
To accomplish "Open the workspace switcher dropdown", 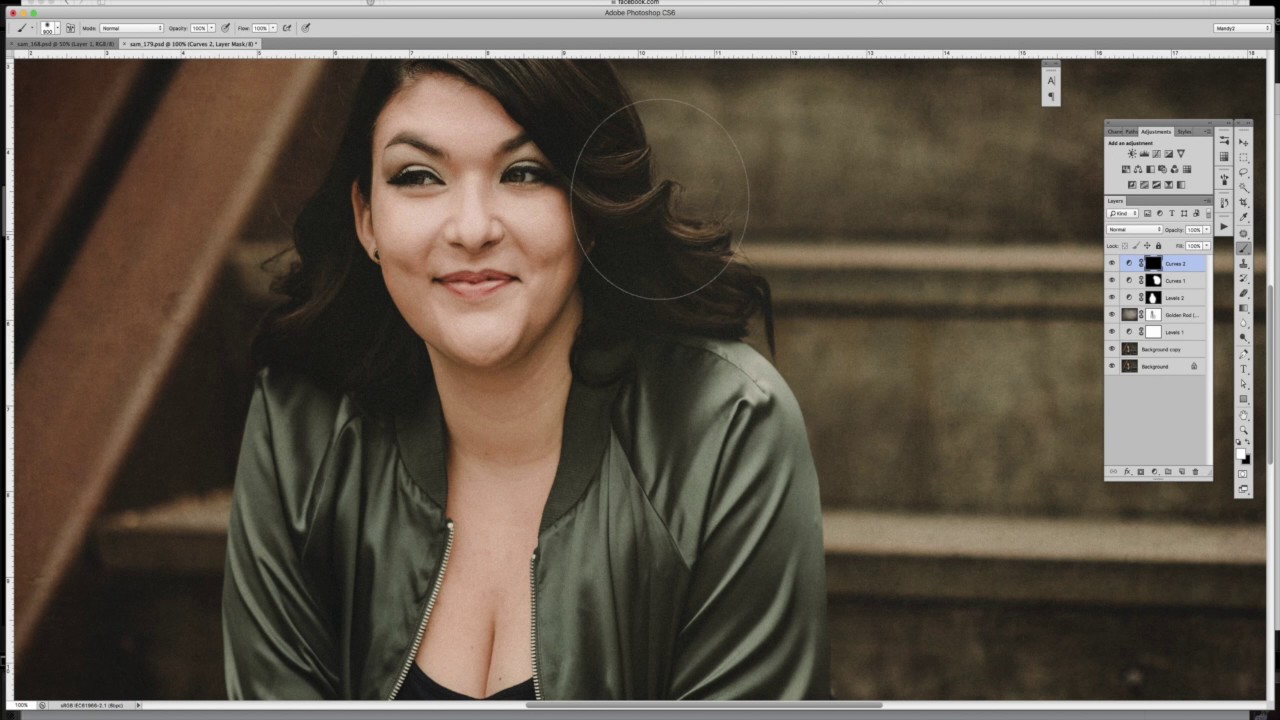I will tap(1242, 28).
